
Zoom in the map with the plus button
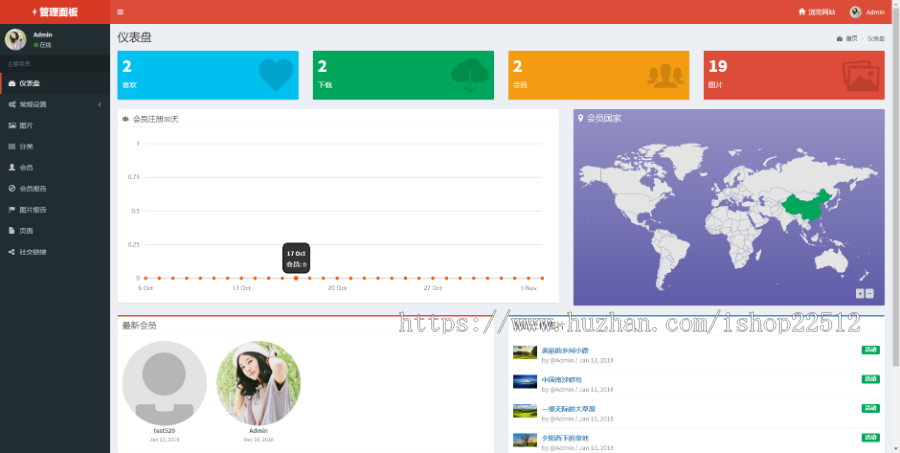pos(860,293)
